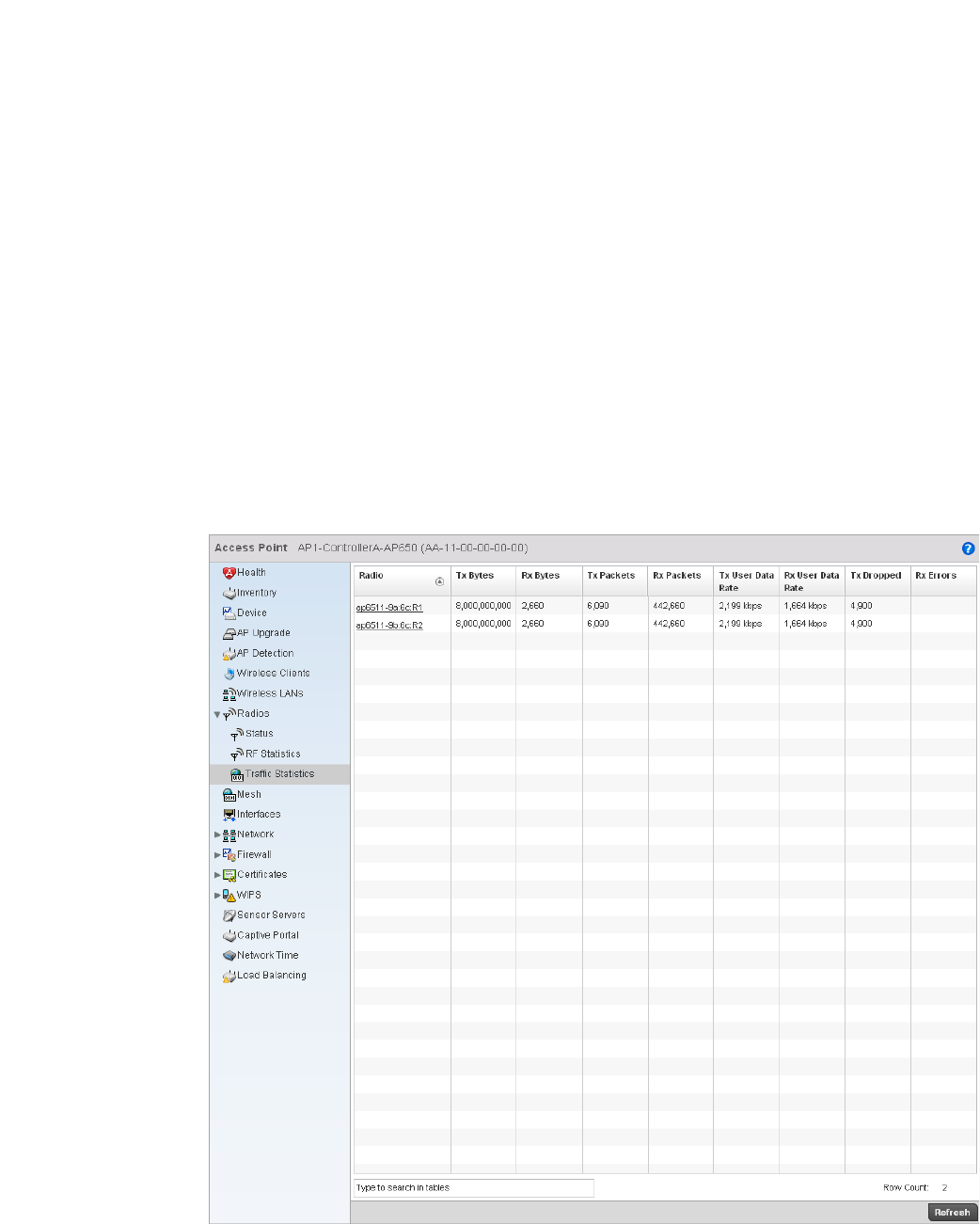Click the Status radio icon
The height and width of the screenshot is (1224, 980).
pos(237,735)
